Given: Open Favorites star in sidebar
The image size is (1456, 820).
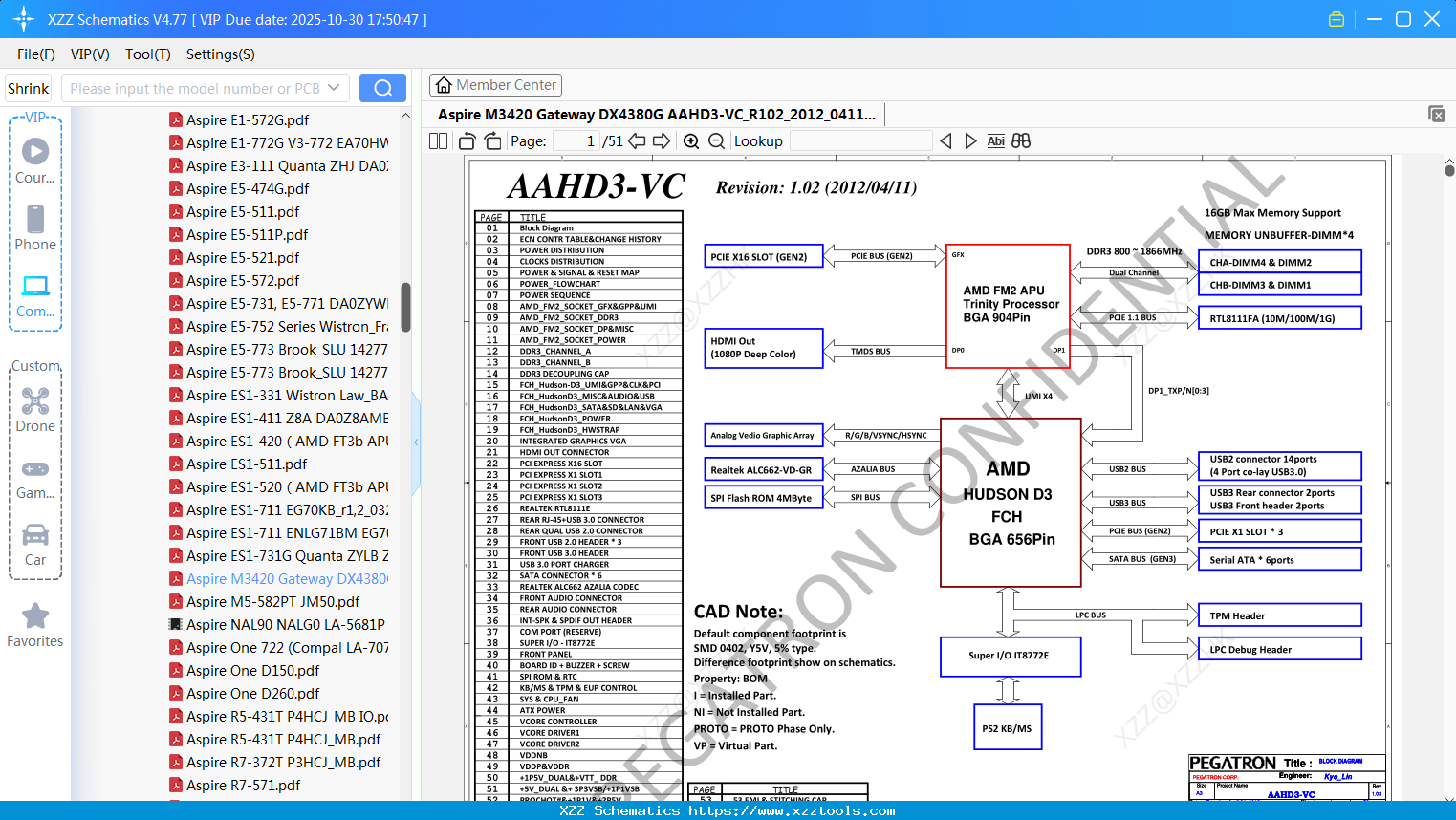Looking at the screenshot, I should pyautogui.click(x=35, y=625).
